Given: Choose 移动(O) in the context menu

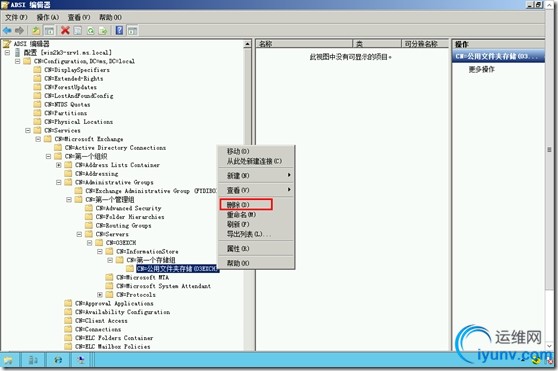Looking at the screenshot, I should [x=256, y=151].
